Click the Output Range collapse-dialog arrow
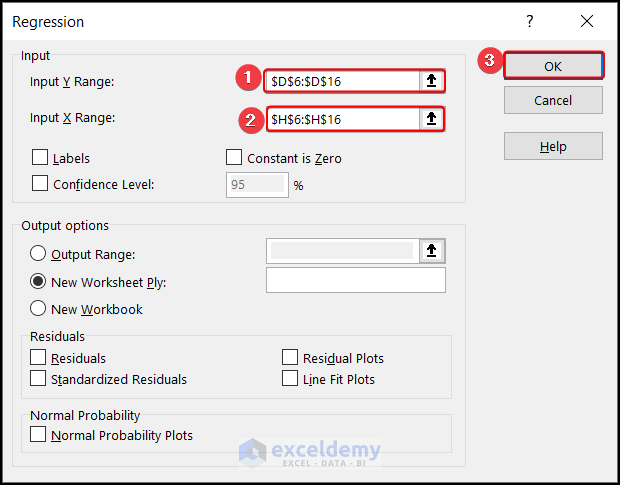The image size is (620, 485). coord(431,251)
